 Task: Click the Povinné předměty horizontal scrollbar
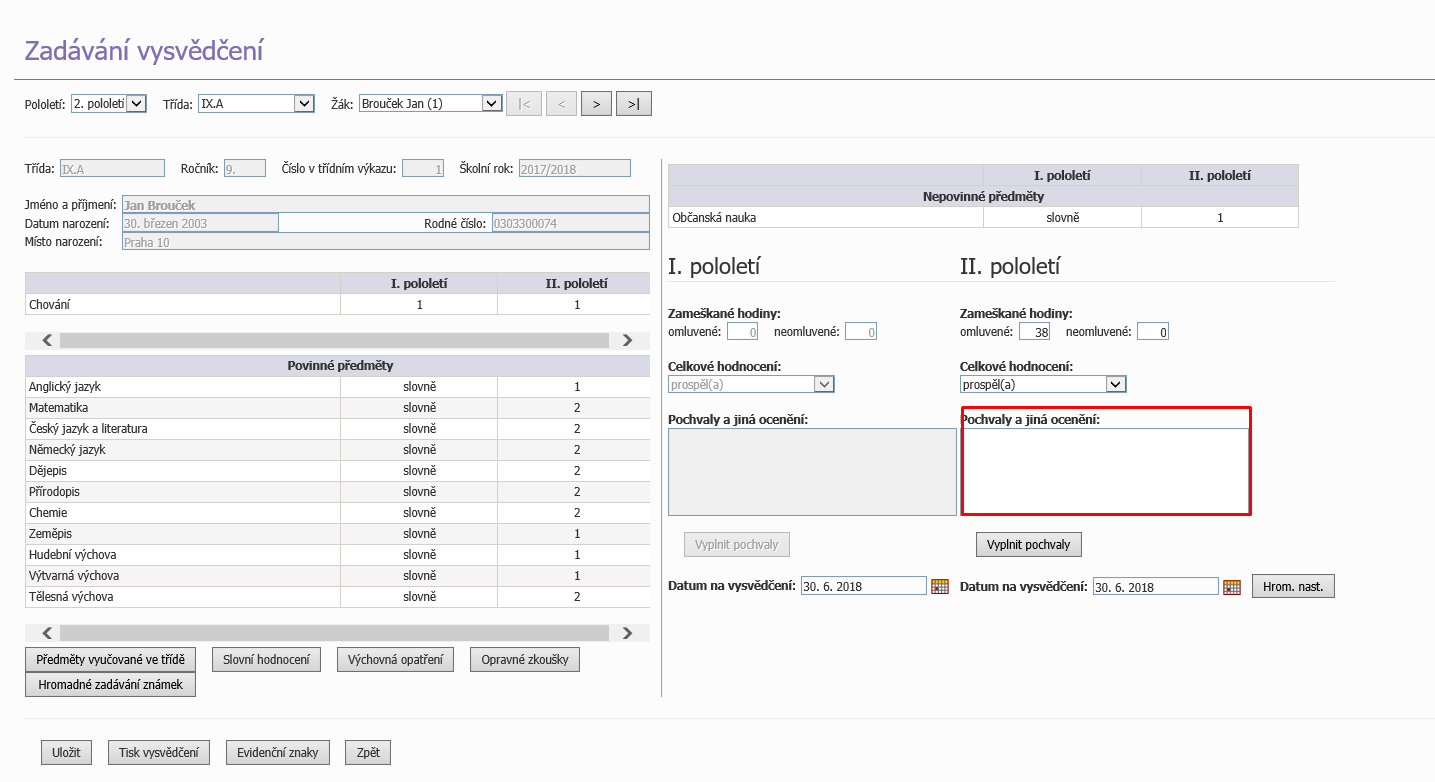point(337,633)
